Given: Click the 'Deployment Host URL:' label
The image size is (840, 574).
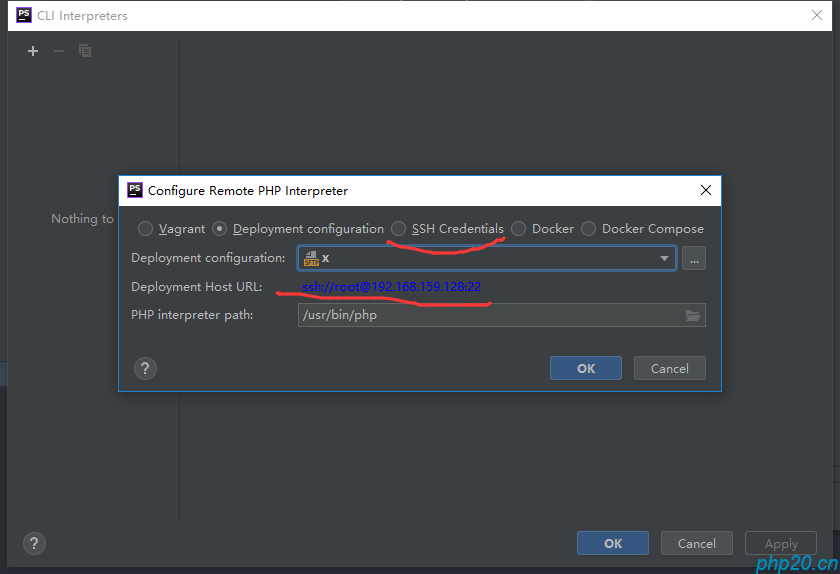Looking at the screenshot, I should click(197, 287).
